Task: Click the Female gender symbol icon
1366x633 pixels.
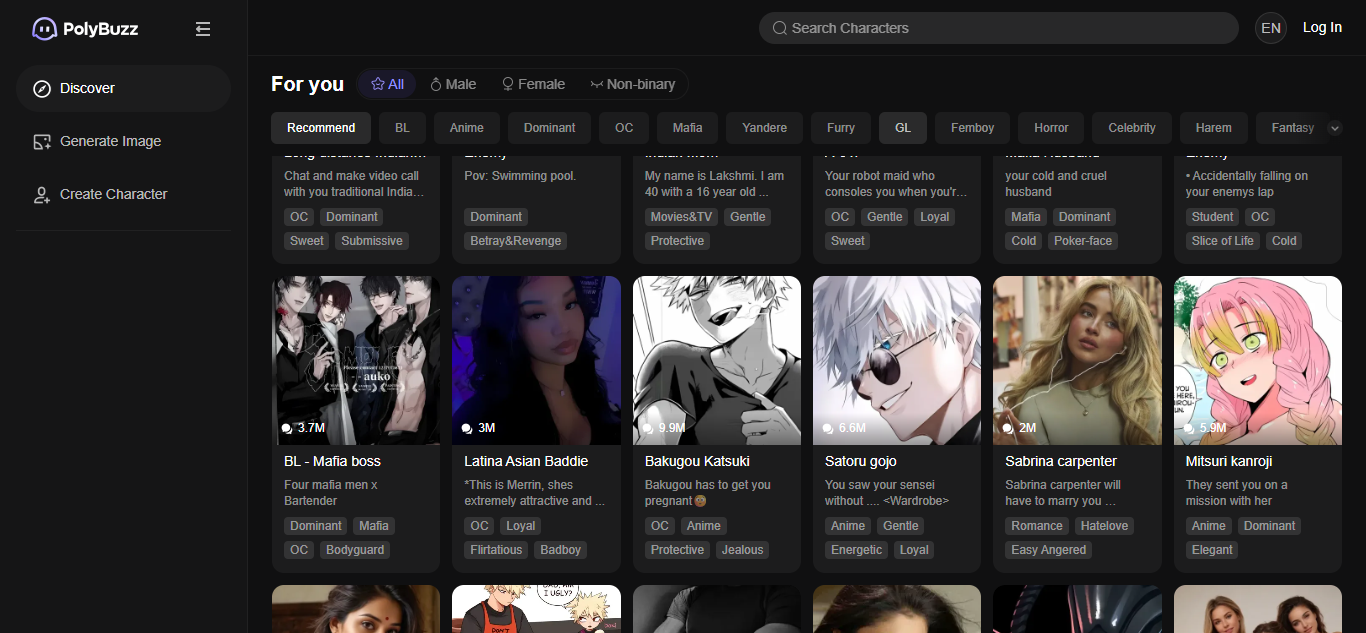Action: coord(508,84)
